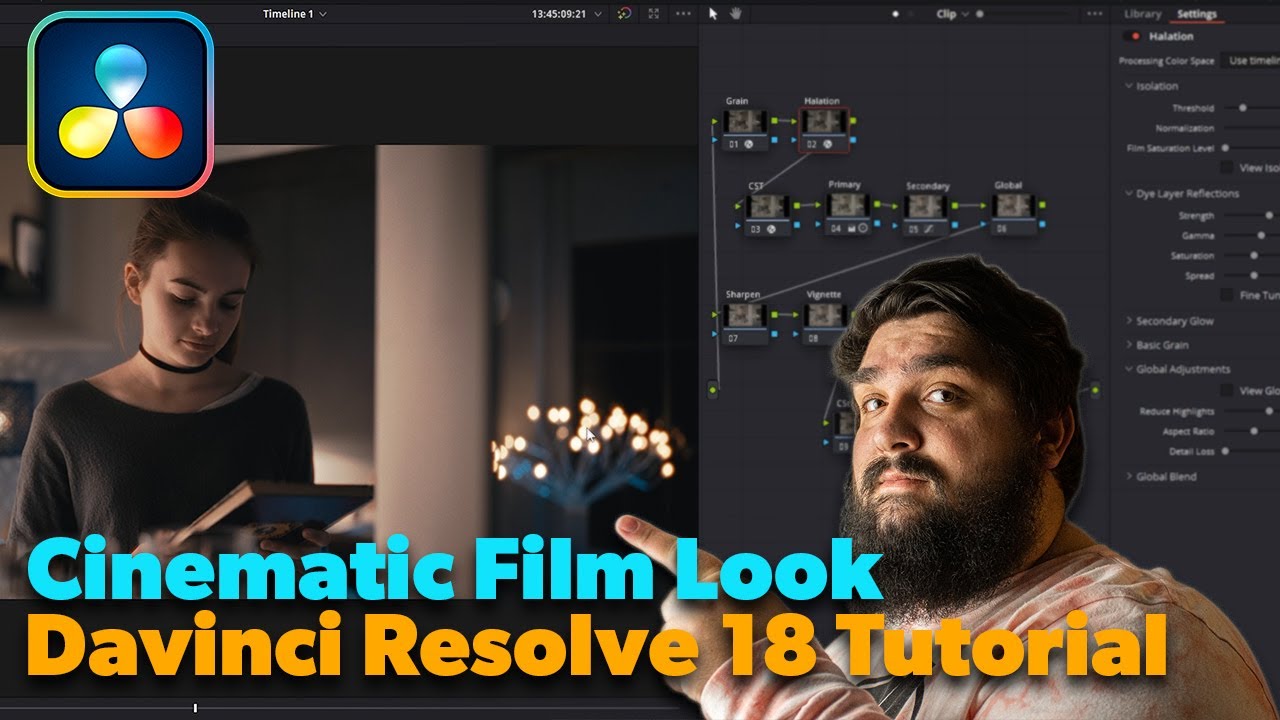Click the Reduce Highlights slider handle
Screen dimensions: 1280x720
click(x=1270, y=411)
